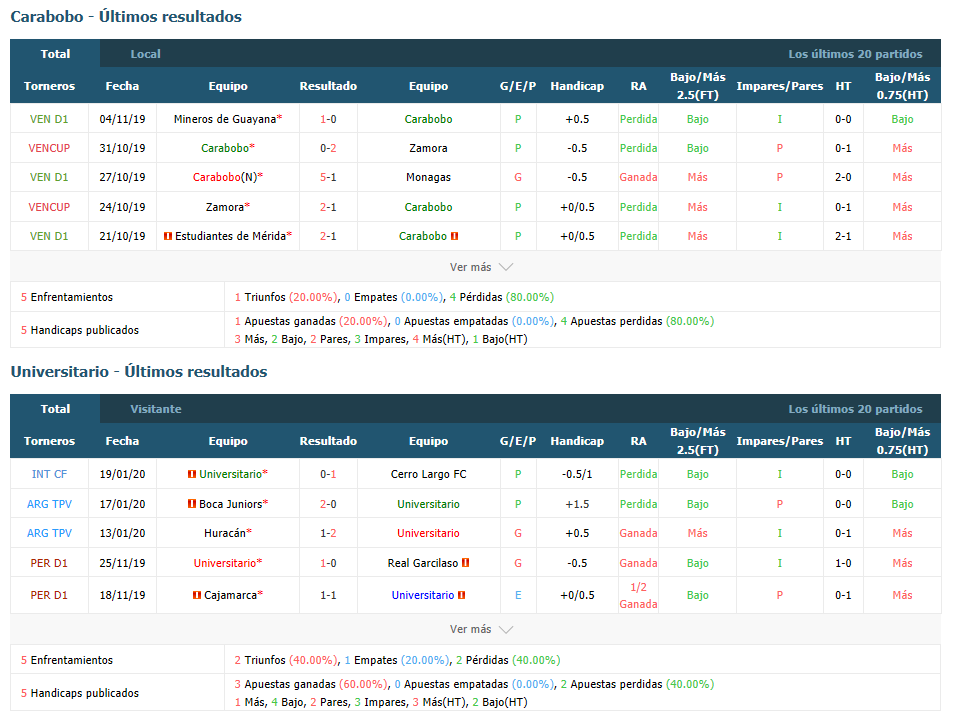Click Universitario team in Huracán row
This screenshot has height=717, width=964.
point(429,533)
